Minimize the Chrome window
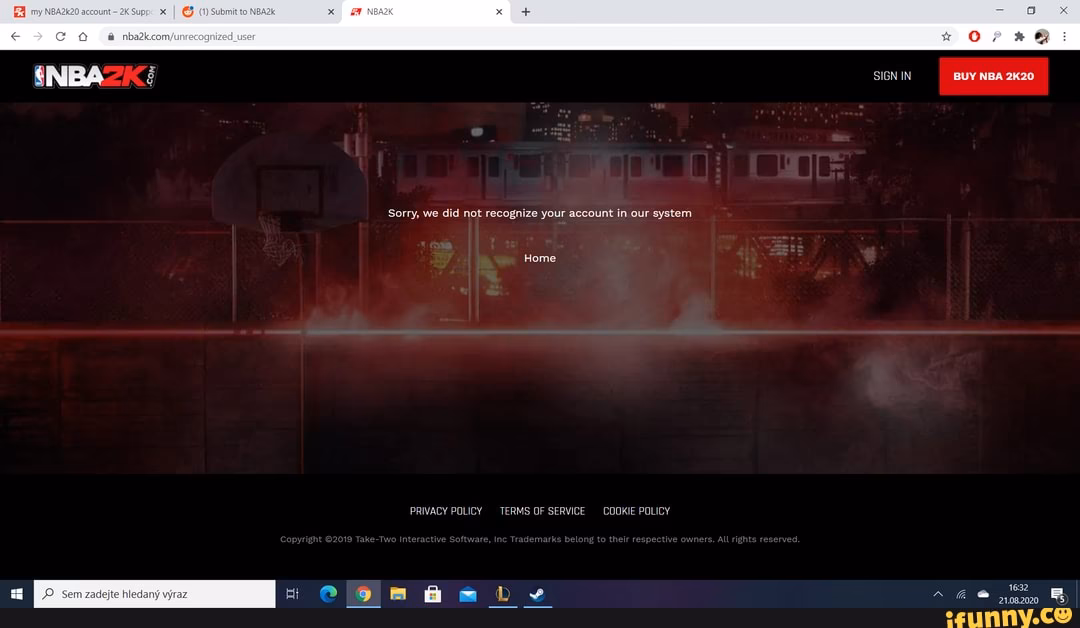 pyautogui.click(x=999, y=10)
